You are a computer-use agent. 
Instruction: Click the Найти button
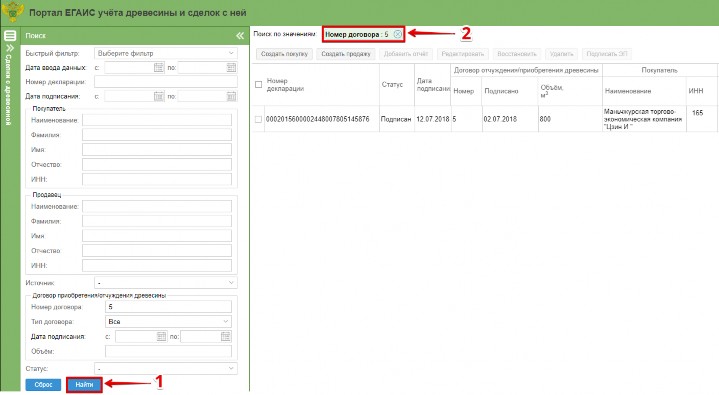click(84, 384)
